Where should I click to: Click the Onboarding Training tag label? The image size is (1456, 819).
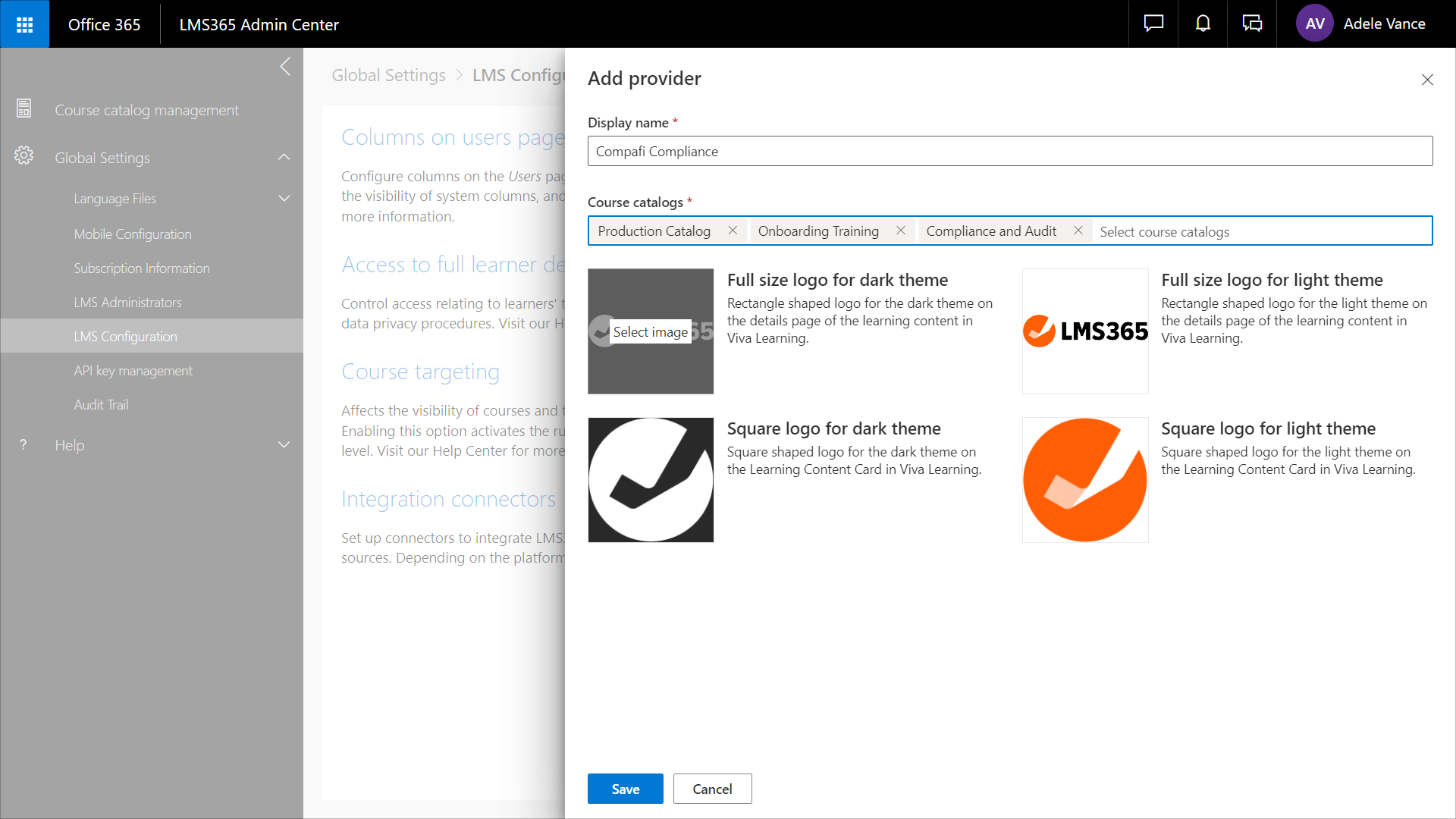[x=818, y=231]
